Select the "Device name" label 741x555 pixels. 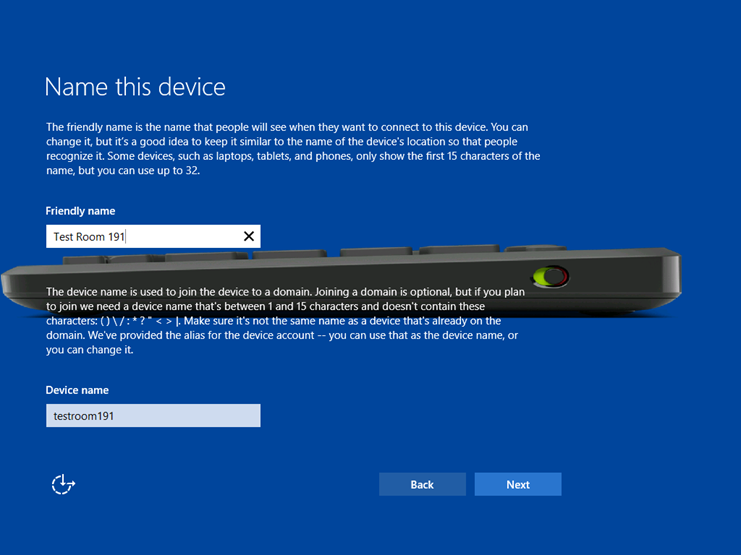click(77, 390)
